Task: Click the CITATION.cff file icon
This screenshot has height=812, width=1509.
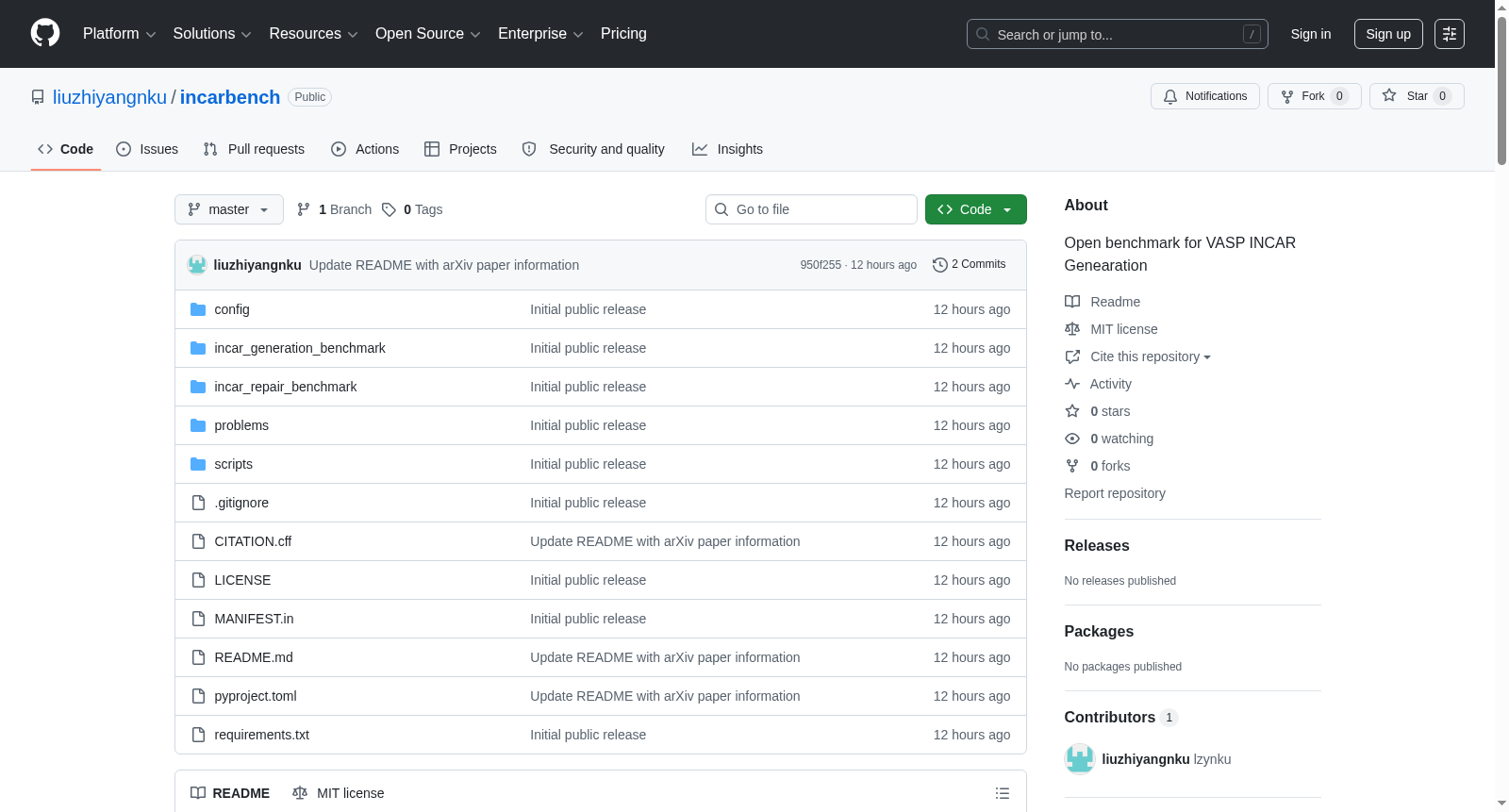Action: [198, 541]
